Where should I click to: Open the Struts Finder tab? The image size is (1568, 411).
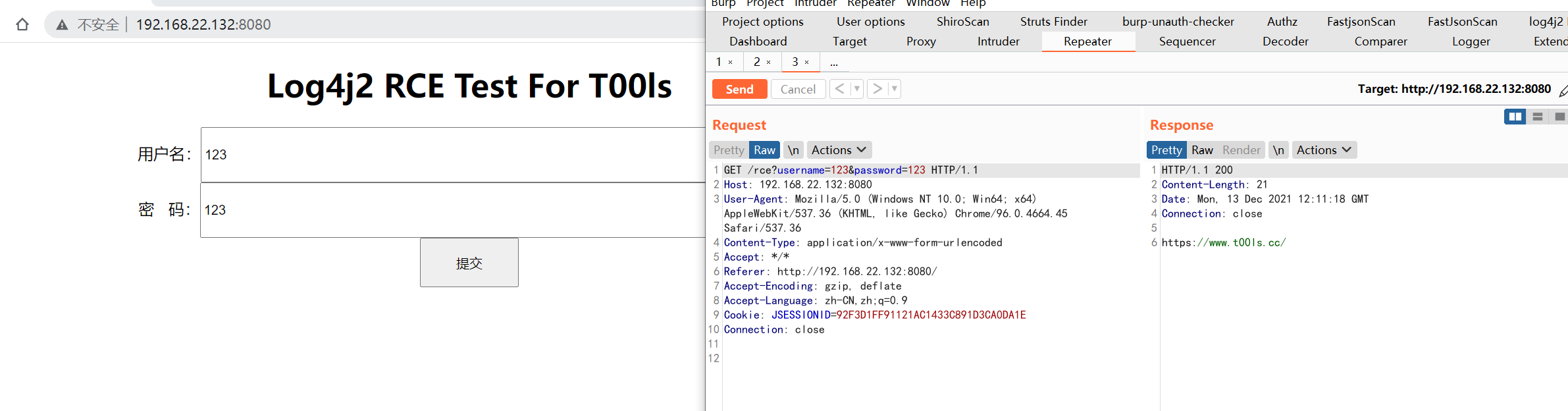[x=1054, y=22]
